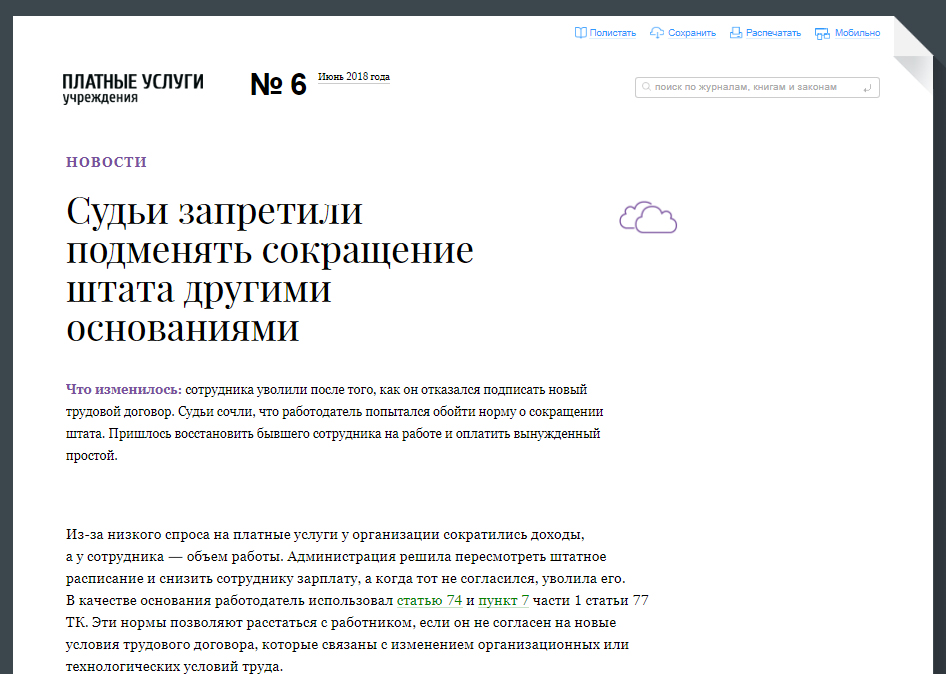Image resolution: width=946 pixels, height=674 pixels.
Task: Click the article headline about сокращение штата
Action: (x=270, y=270)
